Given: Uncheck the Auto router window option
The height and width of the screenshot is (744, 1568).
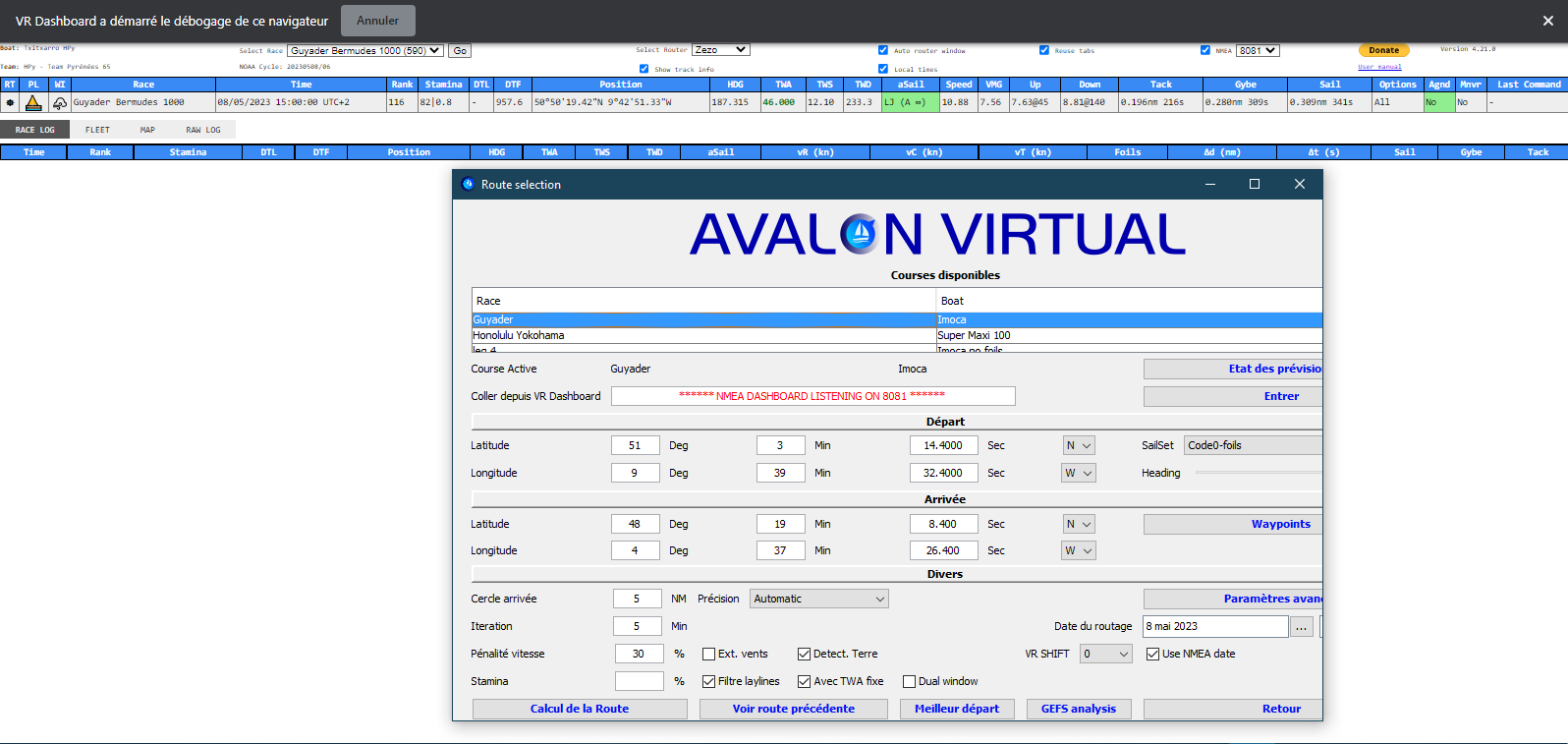Looking at the screenshot, I should click(882, 50).
